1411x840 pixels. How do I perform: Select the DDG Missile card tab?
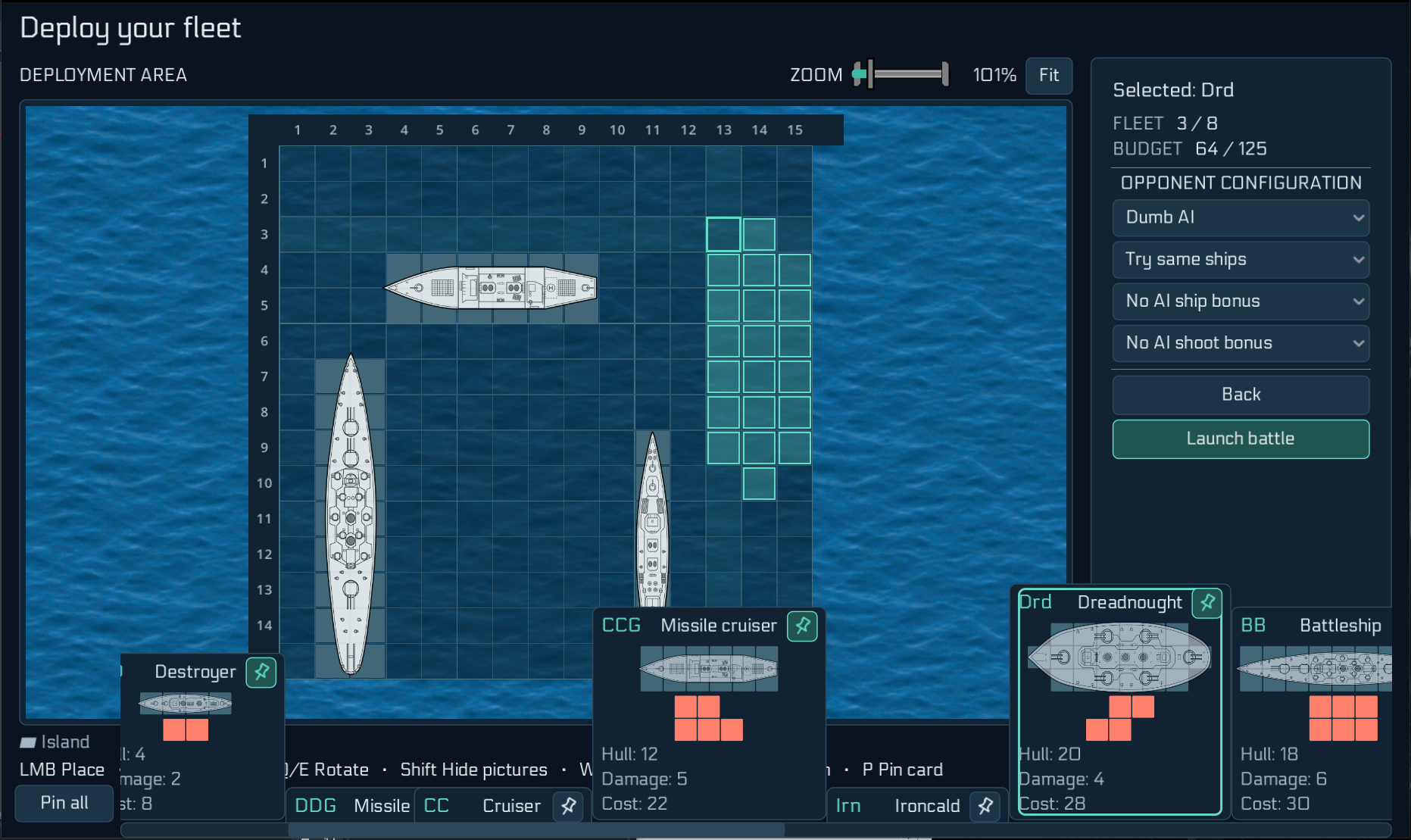(x=351, y=806)
